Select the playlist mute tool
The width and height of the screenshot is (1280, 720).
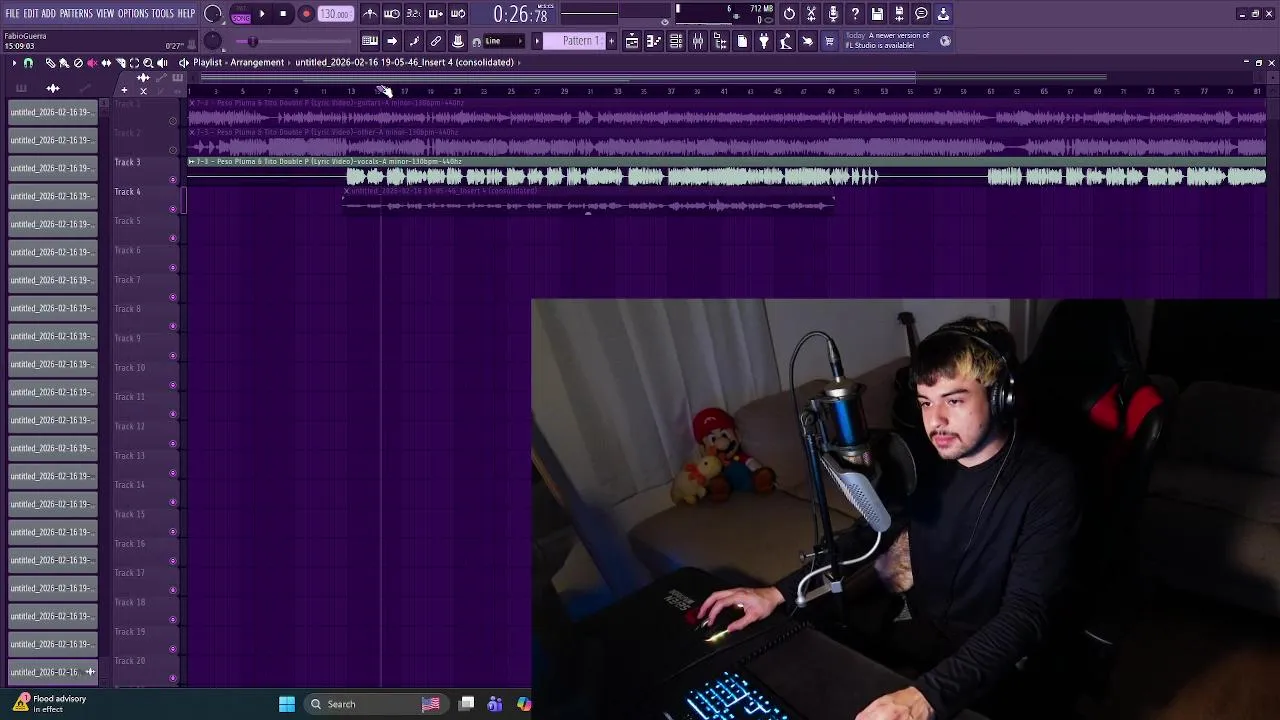pyautogui.click(x=92, y=63)
